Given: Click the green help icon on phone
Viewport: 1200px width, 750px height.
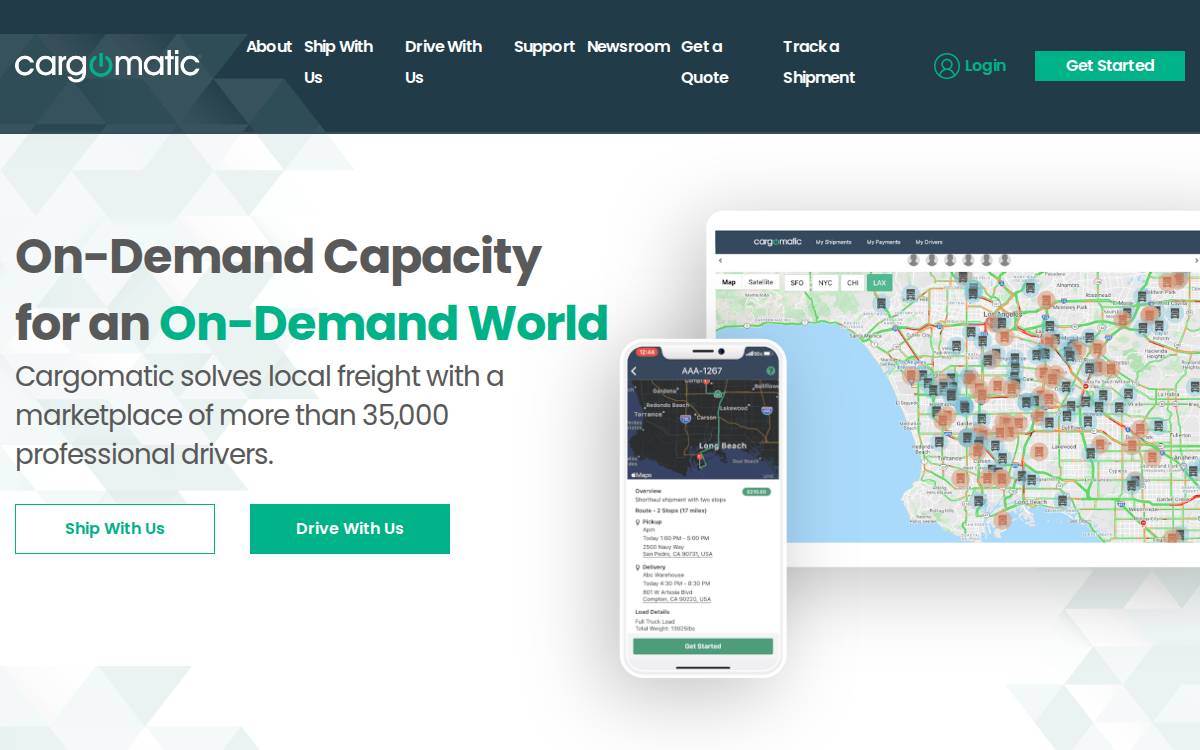Looking at the screenshot, I should pos(771,371).
